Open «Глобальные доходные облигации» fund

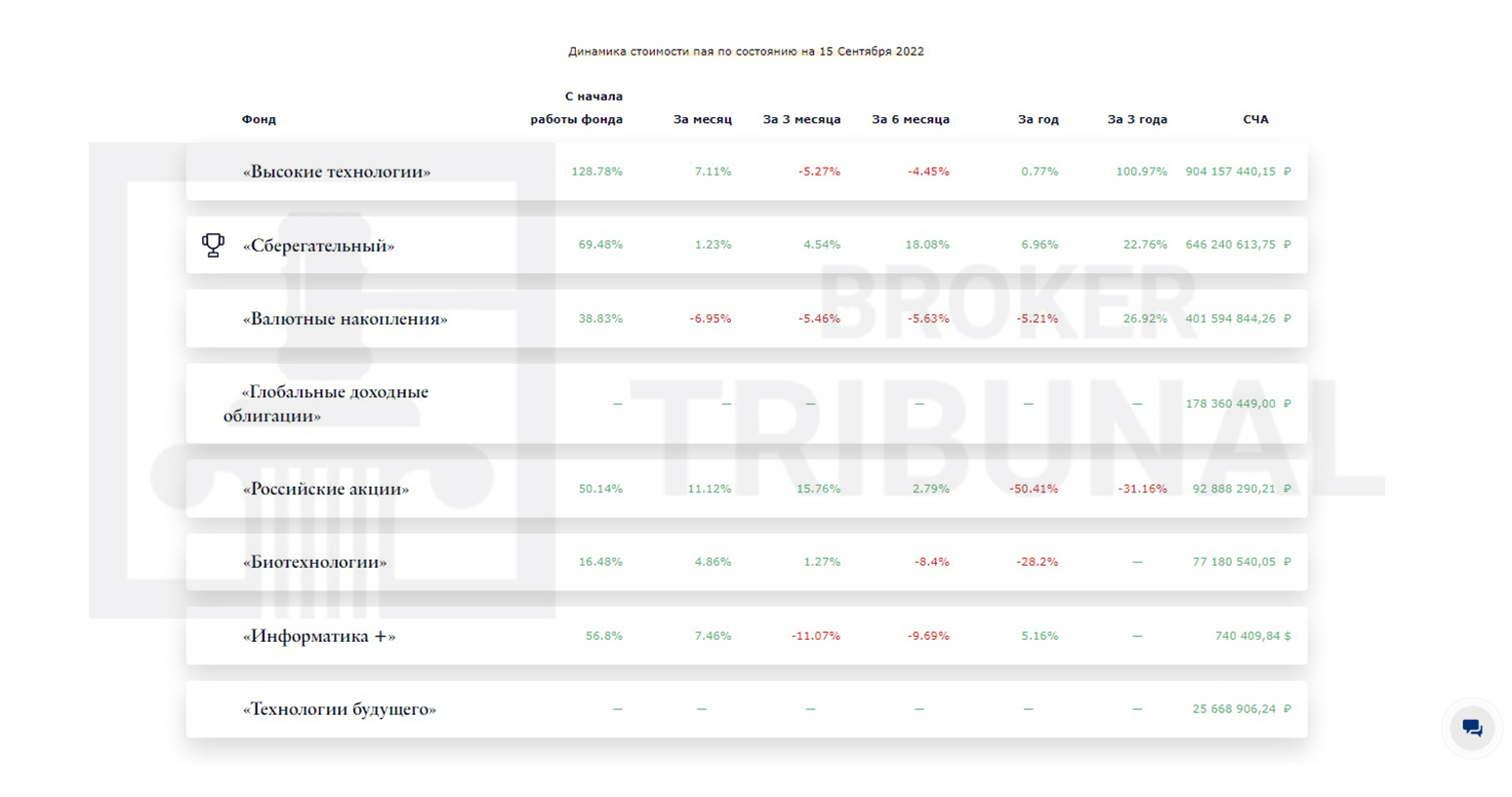[326, 404]
